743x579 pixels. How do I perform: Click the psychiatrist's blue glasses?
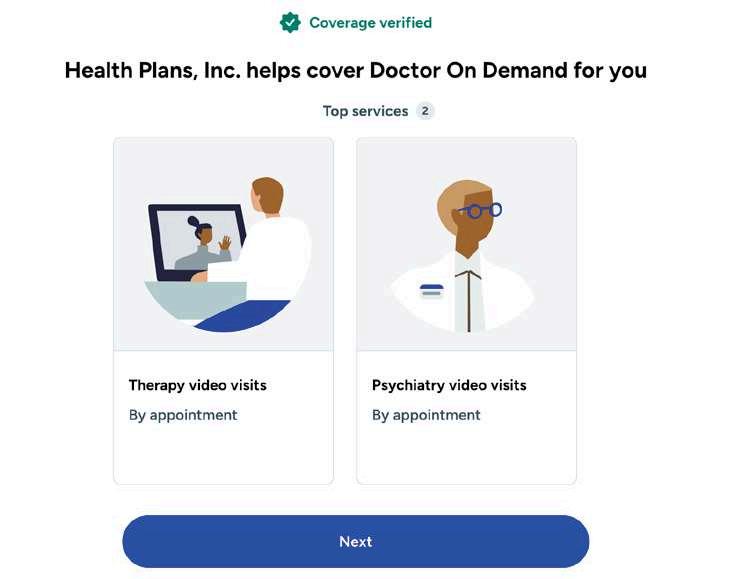click(x=480, y=210)
